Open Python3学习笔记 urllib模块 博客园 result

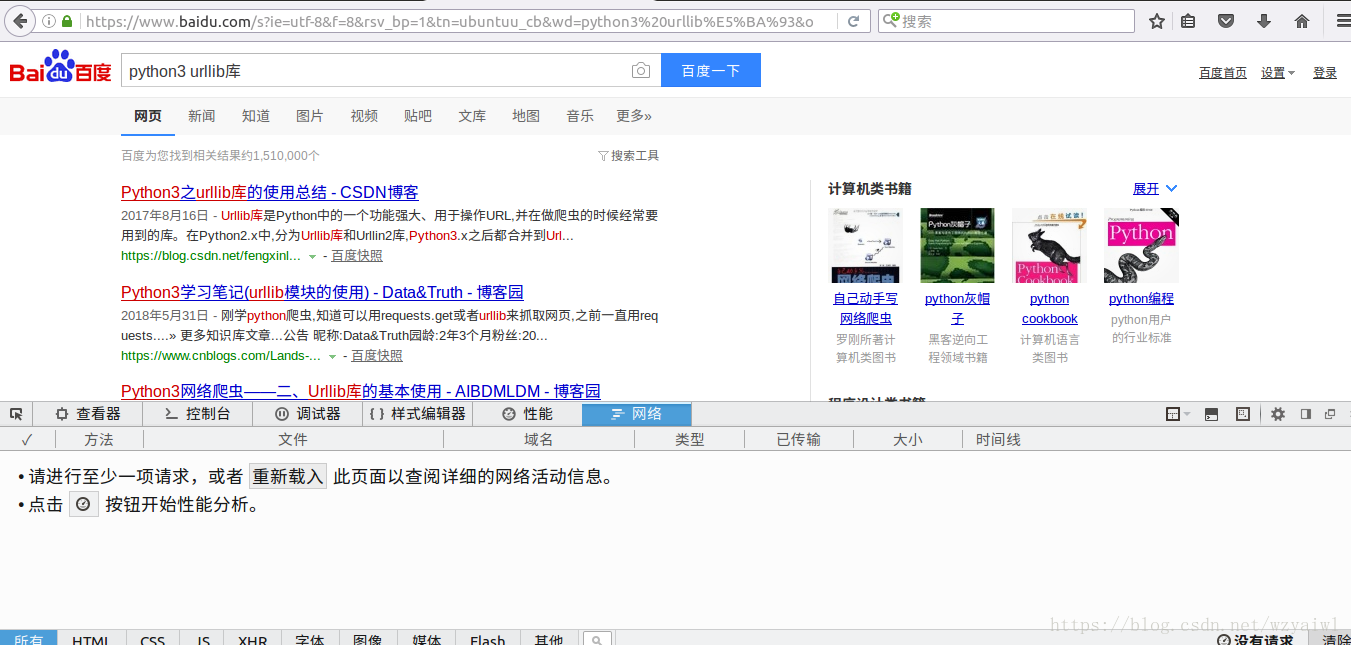(x=322, y=293)
